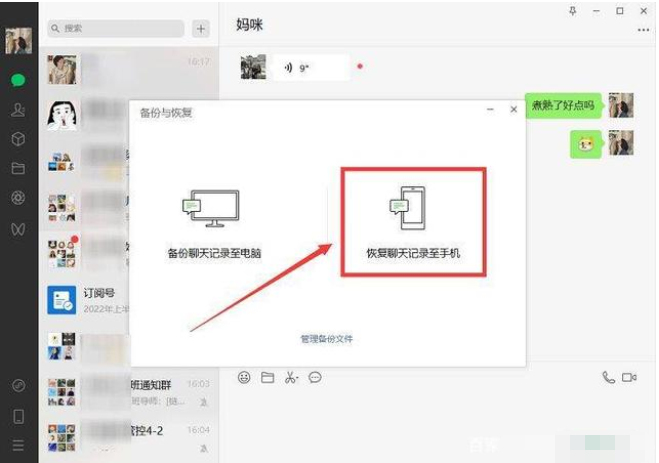Click the phone icon in the left sidebar
The height and width of the screenshot is (463, 659).
tap(18, 416)
